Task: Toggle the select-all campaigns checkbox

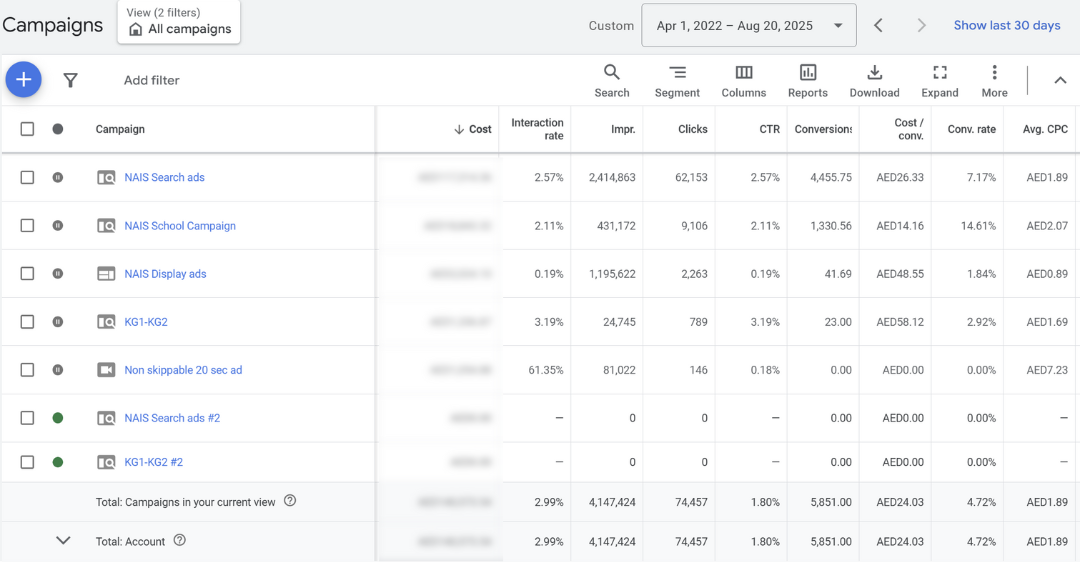Action: 27,129
